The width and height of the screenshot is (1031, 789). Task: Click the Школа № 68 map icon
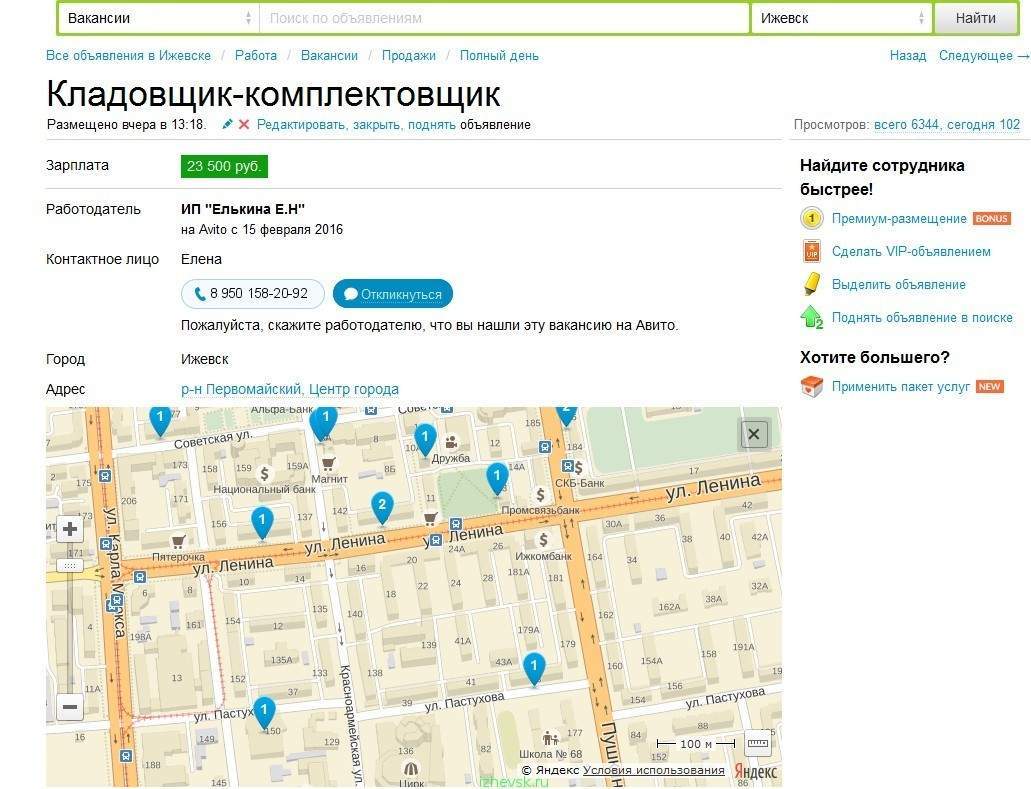point(550,738)
